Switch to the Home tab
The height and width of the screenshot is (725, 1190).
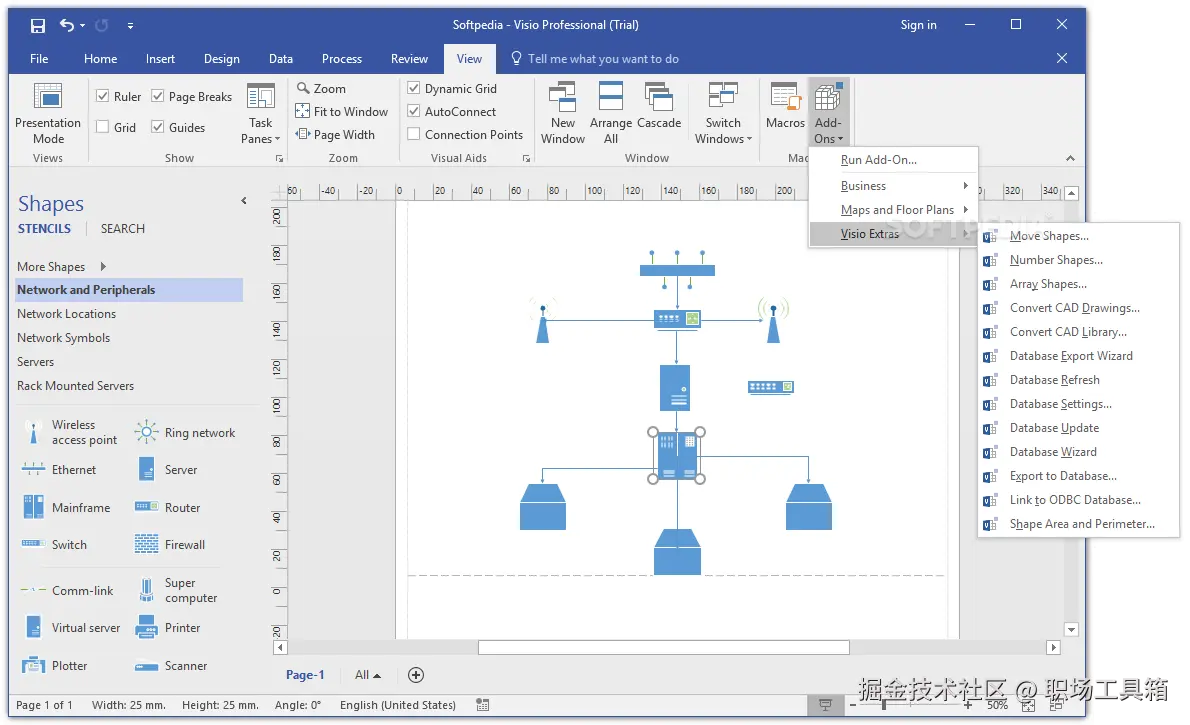pos(100,58)
